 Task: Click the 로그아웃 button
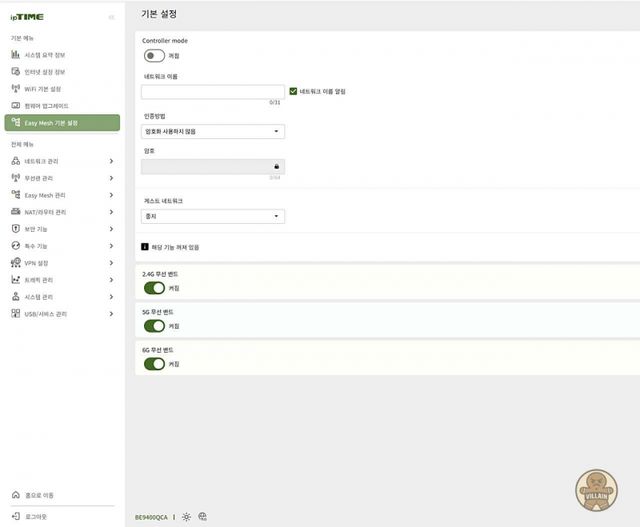(x=35, y=516)
